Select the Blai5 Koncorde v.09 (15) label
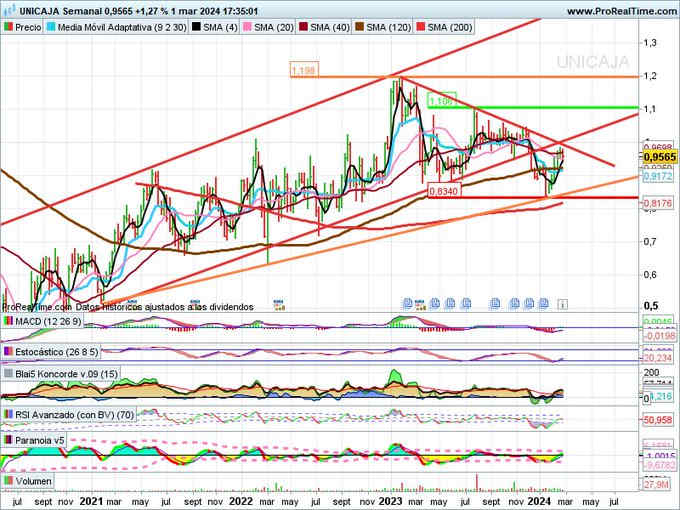This screenshot has width=680, height=510. tap(66, 373)
